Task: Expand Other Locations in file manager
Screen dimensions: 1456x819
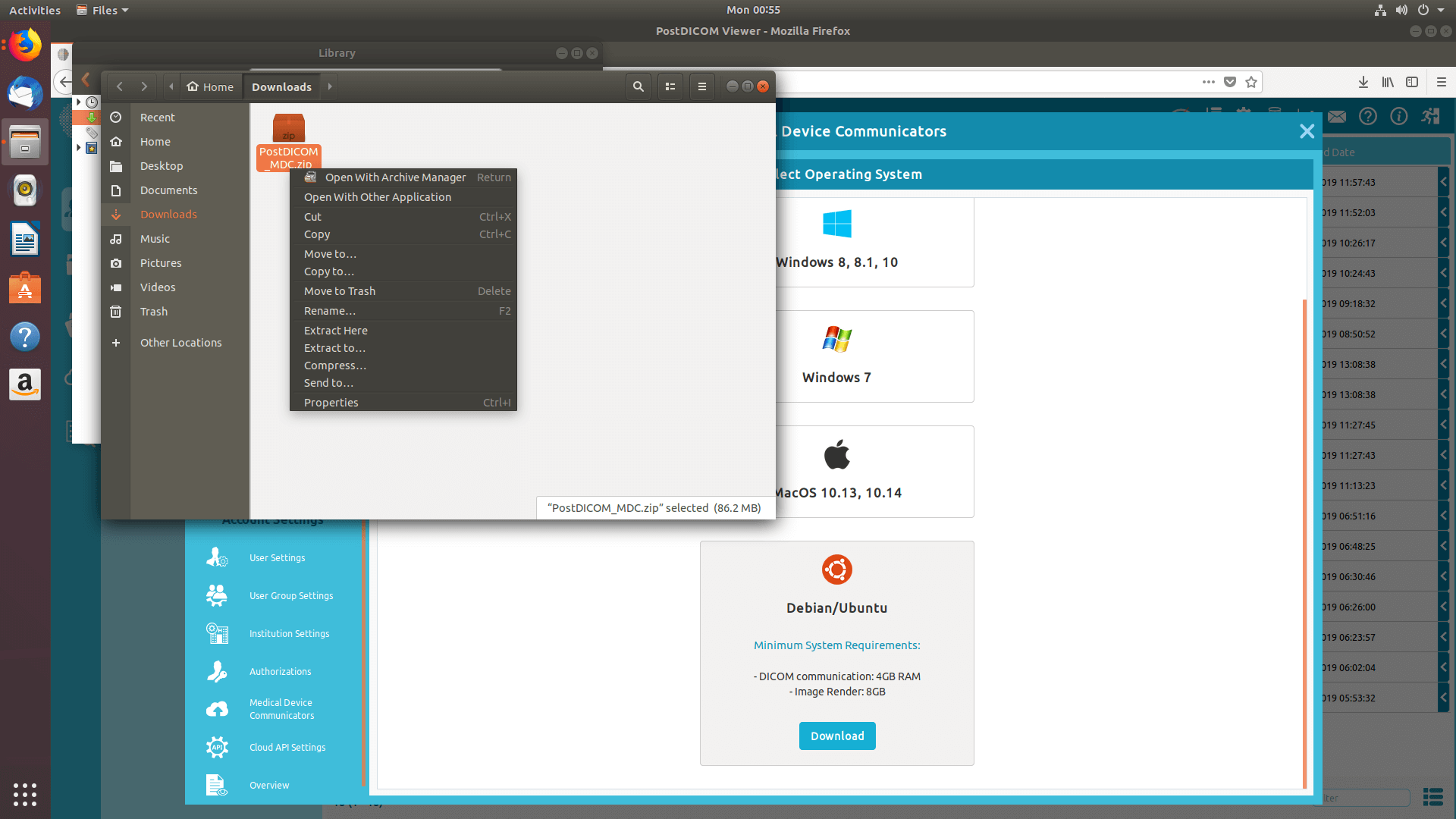Action: (x=181, y=342)
